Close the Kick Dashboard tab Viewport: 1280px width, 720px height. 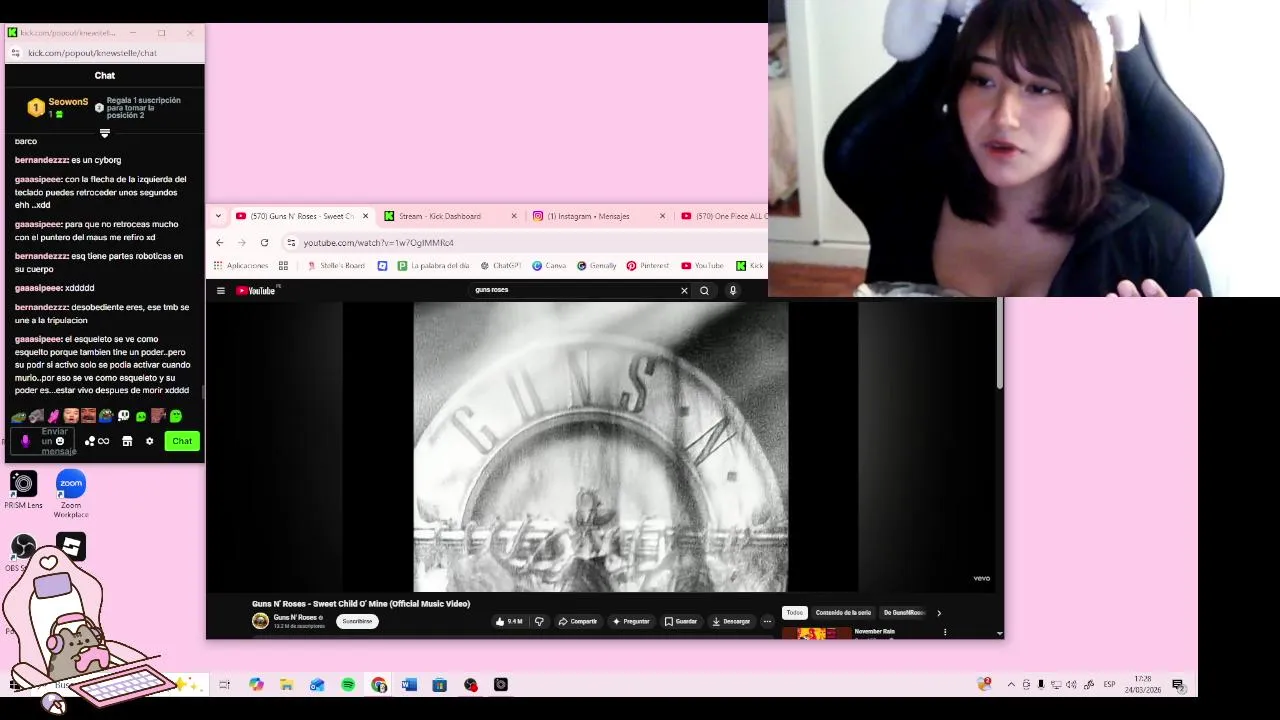click(x=514, y=216)
